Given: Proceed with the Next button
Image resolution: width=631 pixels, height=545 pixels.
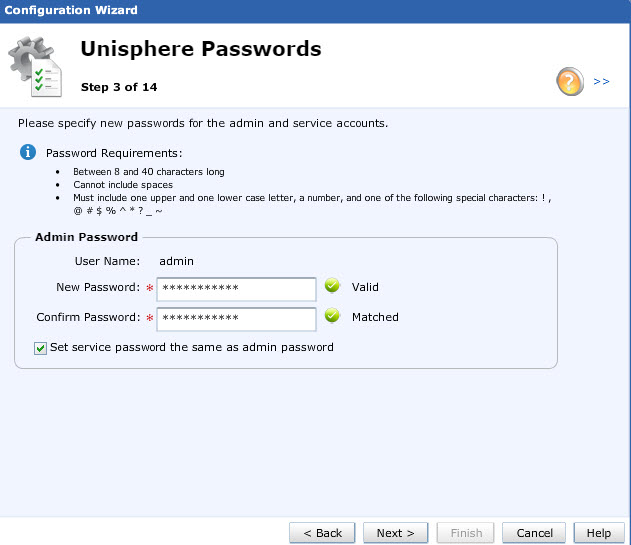Looking at the screenshot, I should click(x=395, y=533).
